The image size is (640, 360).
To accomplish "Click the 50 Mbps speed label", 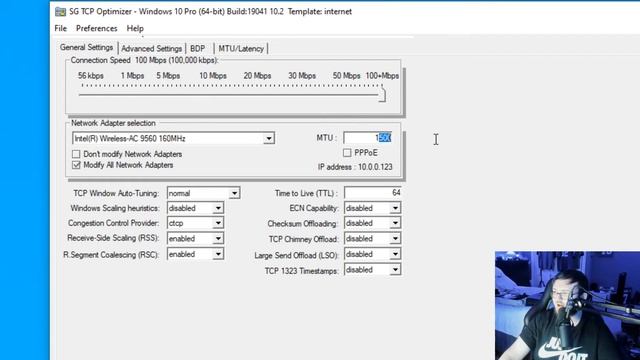I will tap(347, 76).
